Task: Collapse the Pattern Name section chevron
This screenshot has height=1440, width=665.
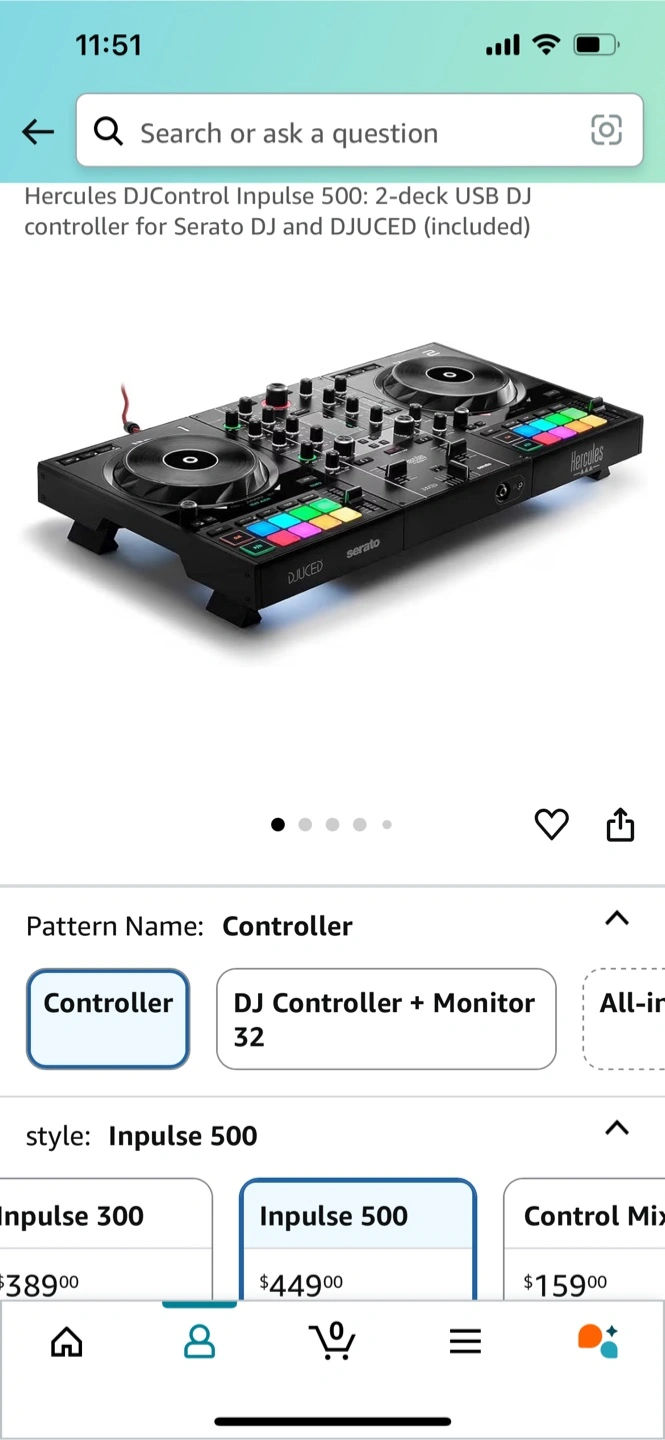Action: pyautogui.click(x=617, y=918)
